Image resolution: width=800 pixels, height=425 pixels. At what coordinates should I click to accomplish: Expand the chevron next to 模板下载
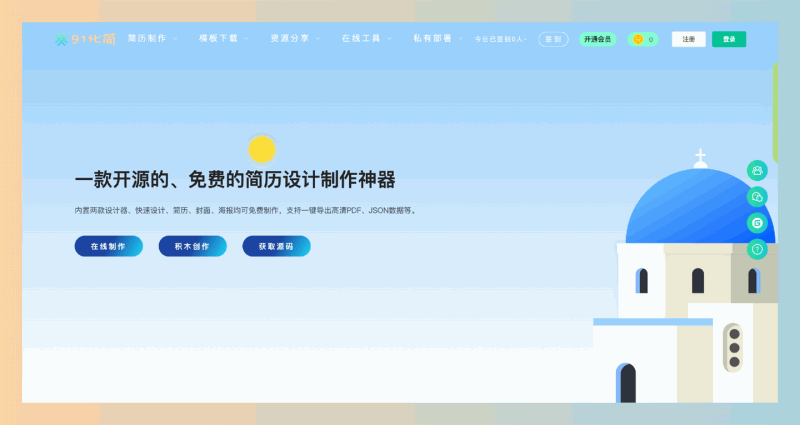(246, 39)
